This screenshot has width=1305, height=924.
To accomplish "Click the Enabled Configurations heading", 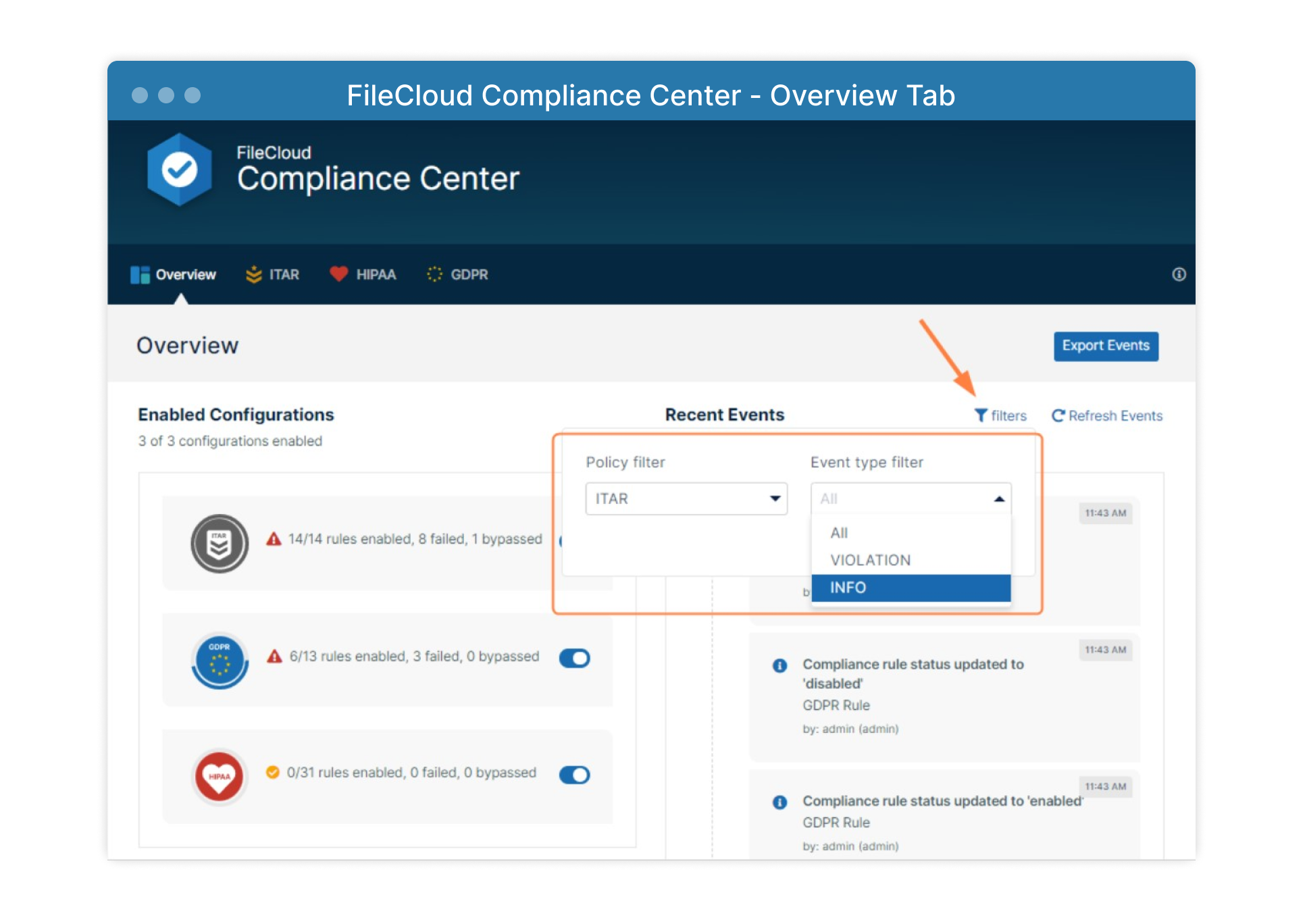I will click(x=236, y=415).
